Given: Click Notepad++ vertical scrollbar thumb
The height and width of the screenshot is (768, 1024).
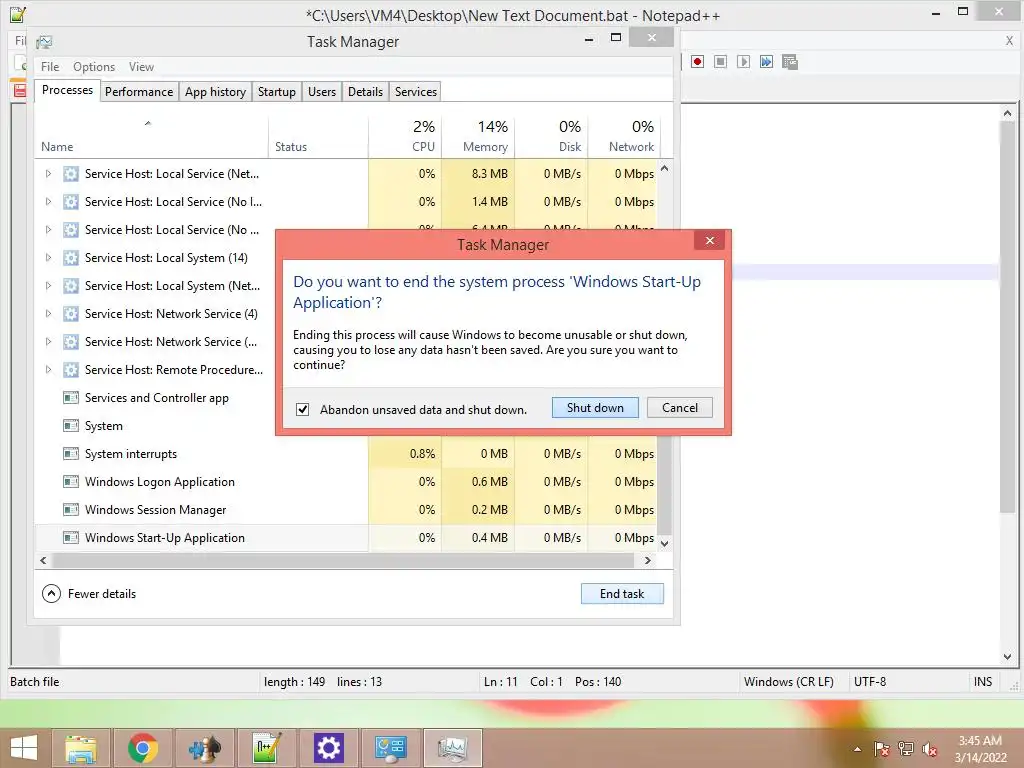Looking at the screenshot, I should click(1007, 317).
